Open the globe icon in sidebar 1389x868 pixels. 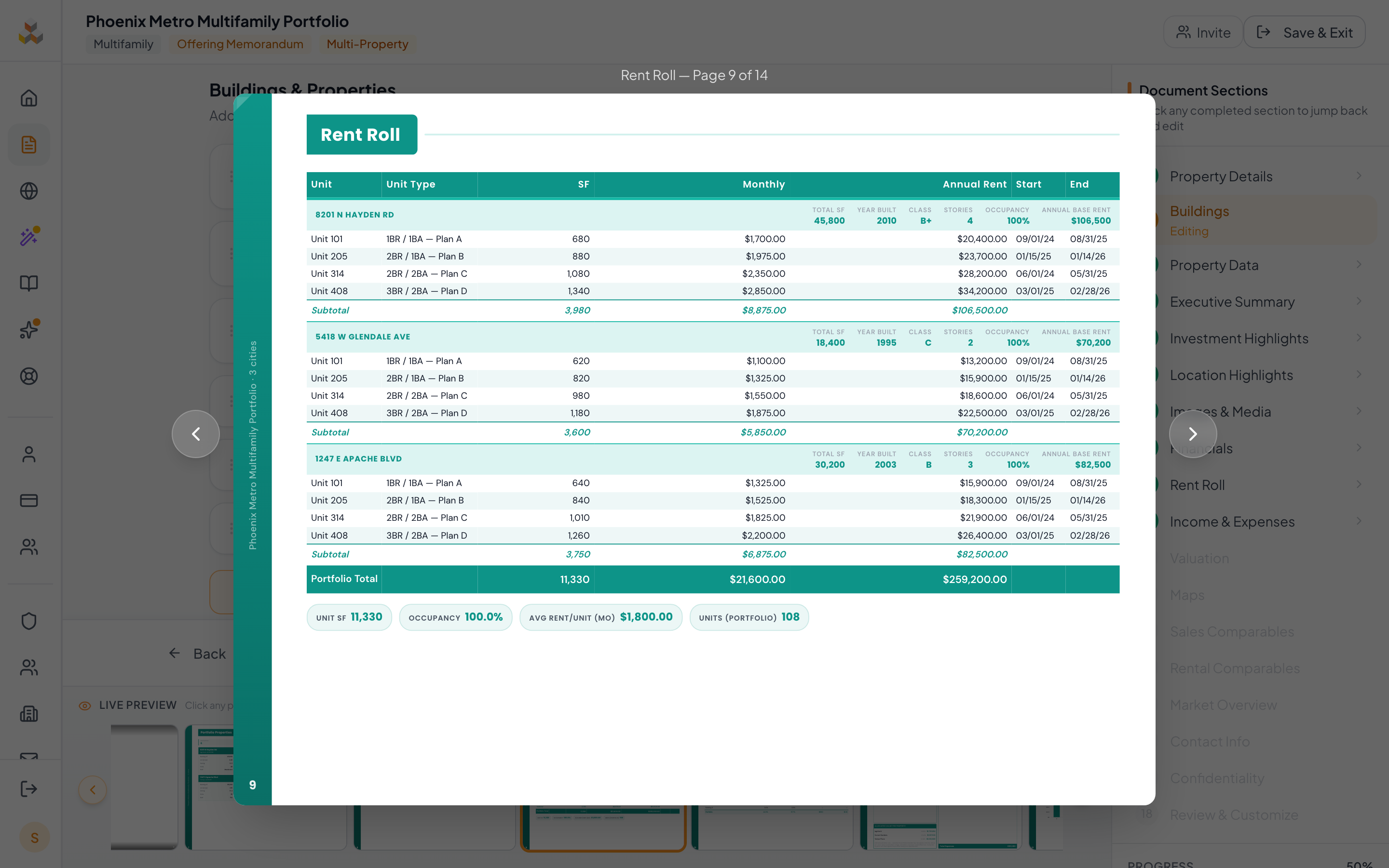29,191
